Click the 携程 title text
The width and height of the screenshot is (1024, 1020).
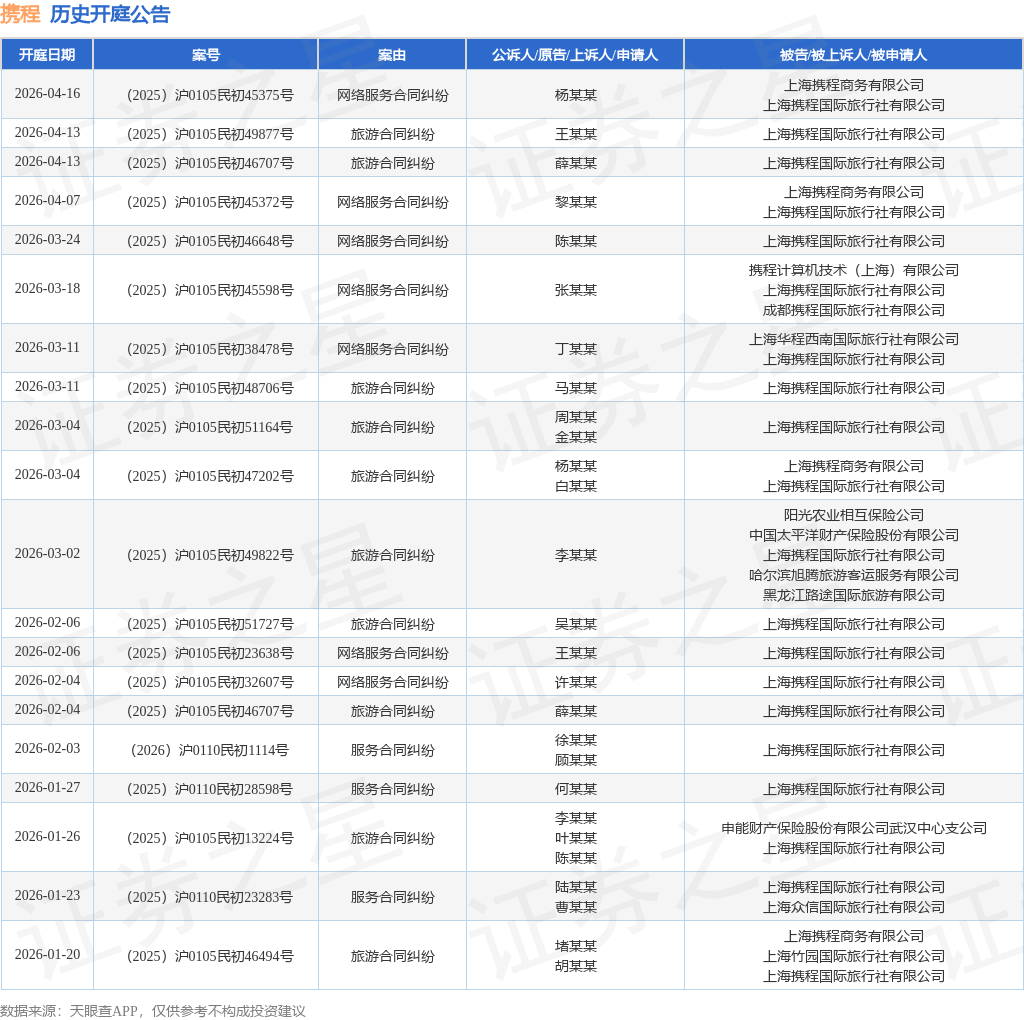coord(20,14)
